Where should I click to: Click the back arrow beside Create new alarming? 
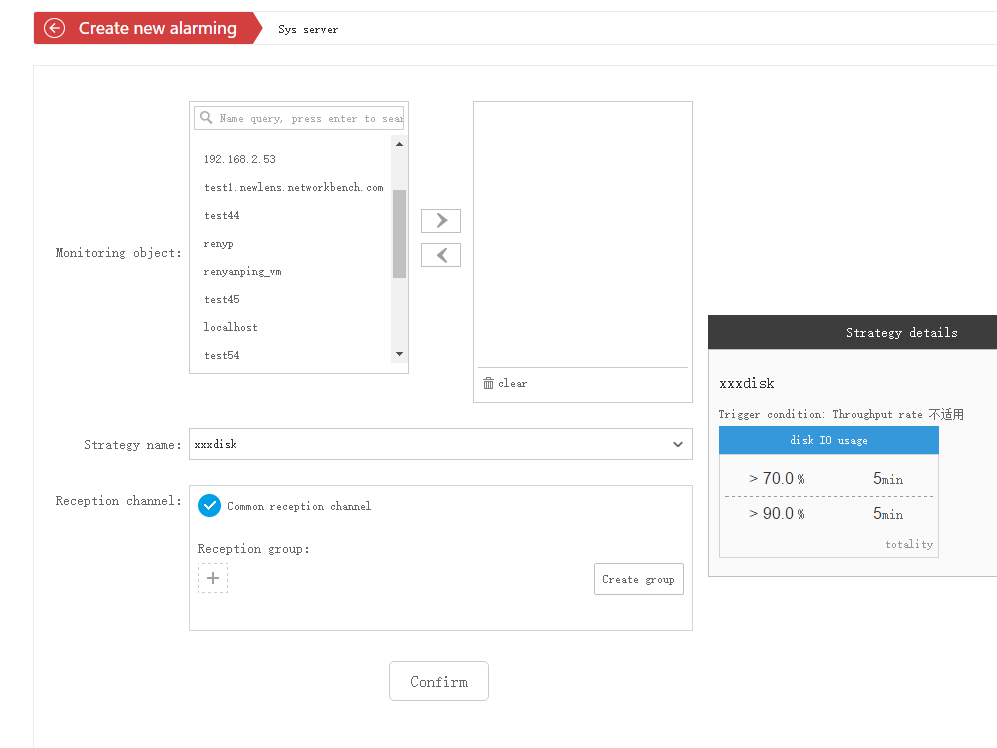click(55, 28)
